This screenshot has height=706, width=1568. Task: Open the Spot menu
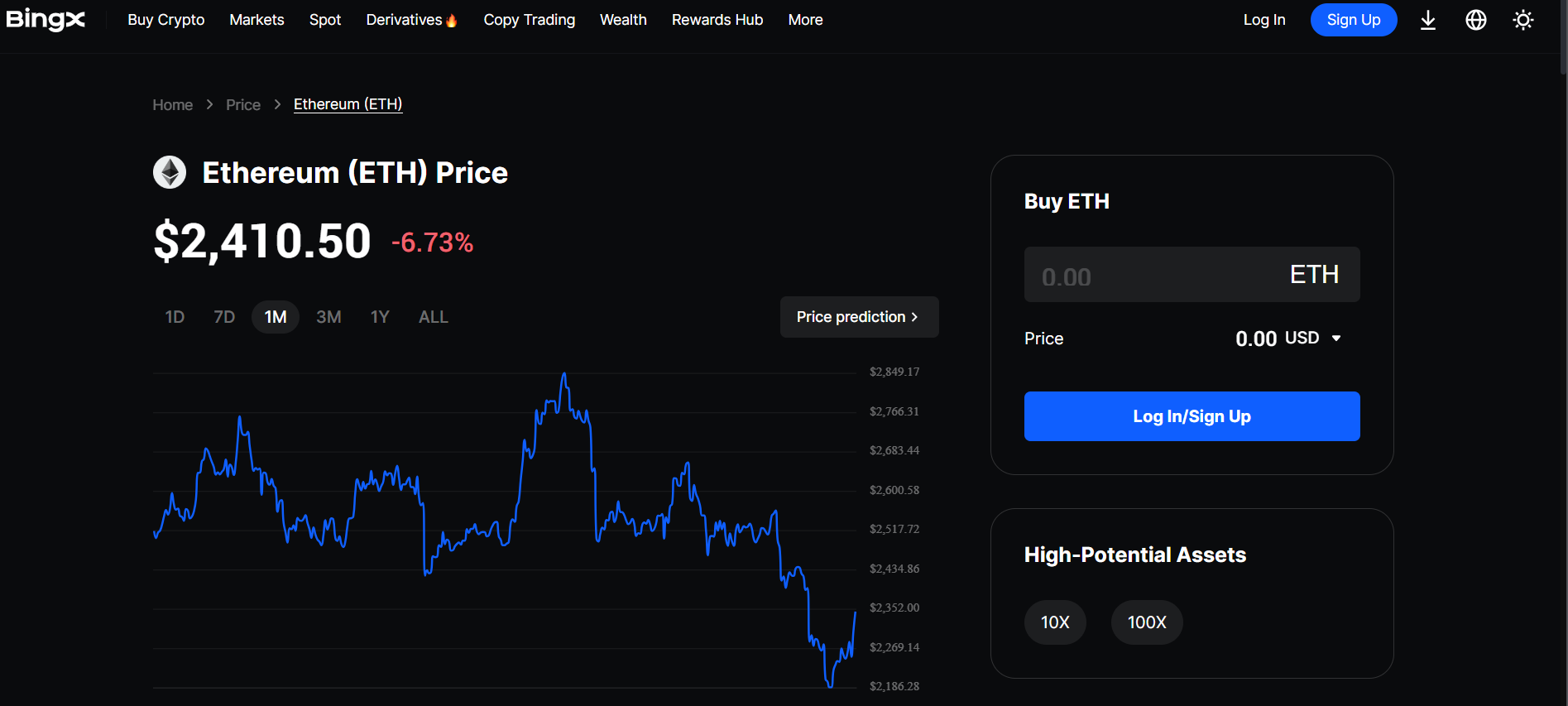325,20
